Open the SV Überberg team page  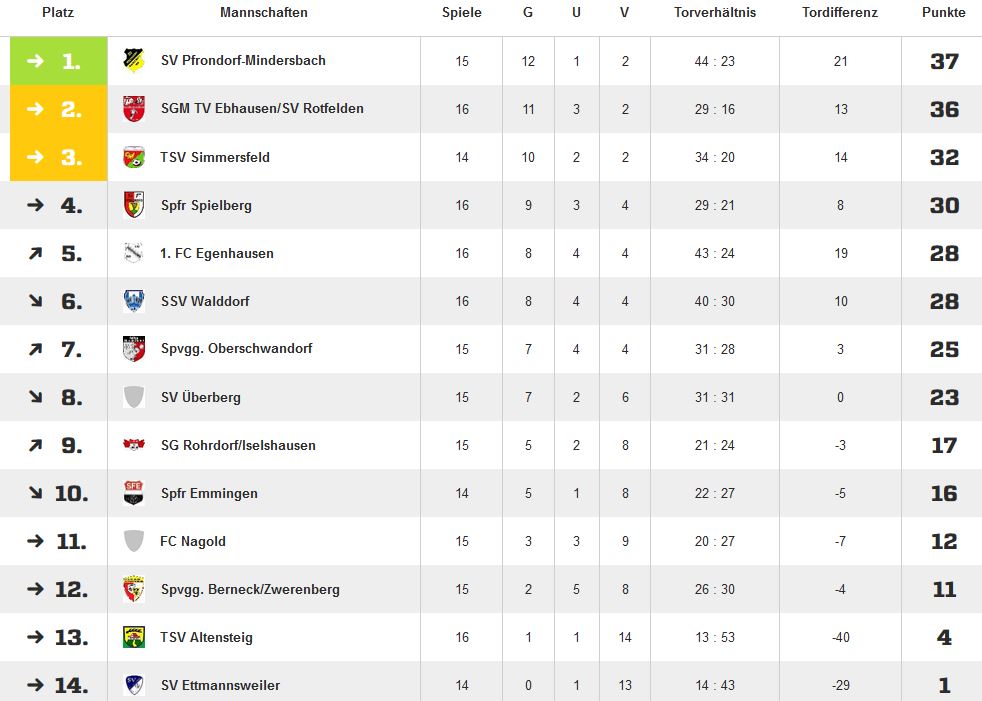200,397
